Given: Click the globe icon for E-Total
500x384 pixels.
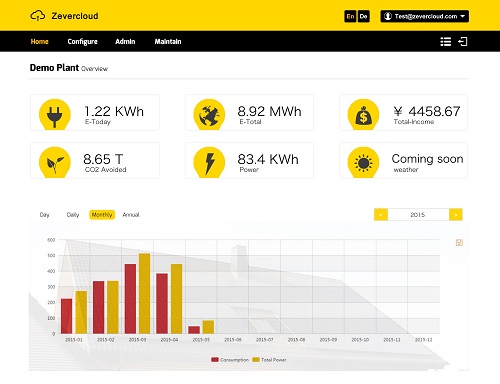Looking at the screenshot, I should 209,114.
